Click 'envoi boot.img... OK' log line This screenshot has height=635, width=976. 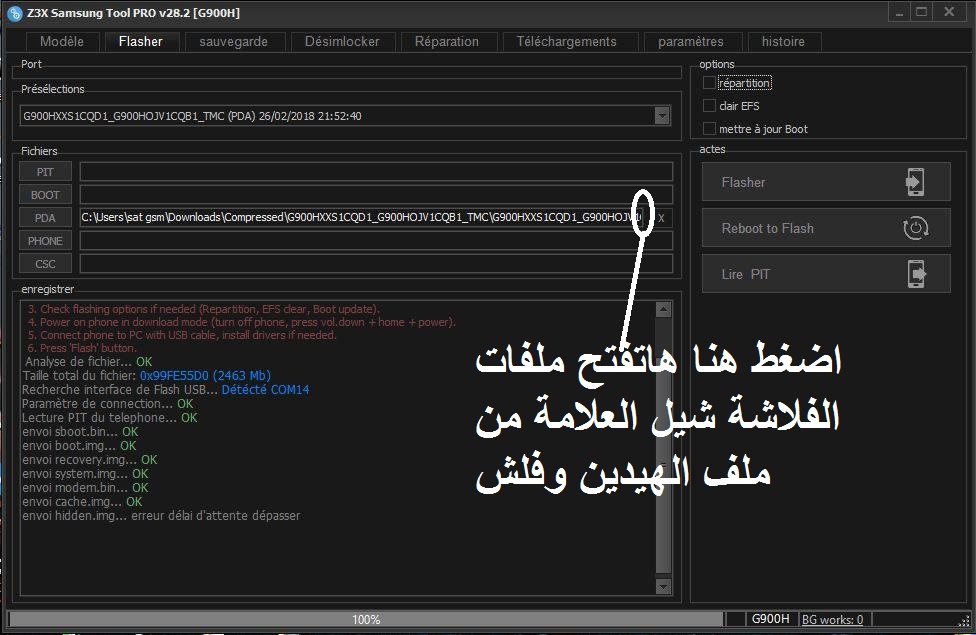79,446
